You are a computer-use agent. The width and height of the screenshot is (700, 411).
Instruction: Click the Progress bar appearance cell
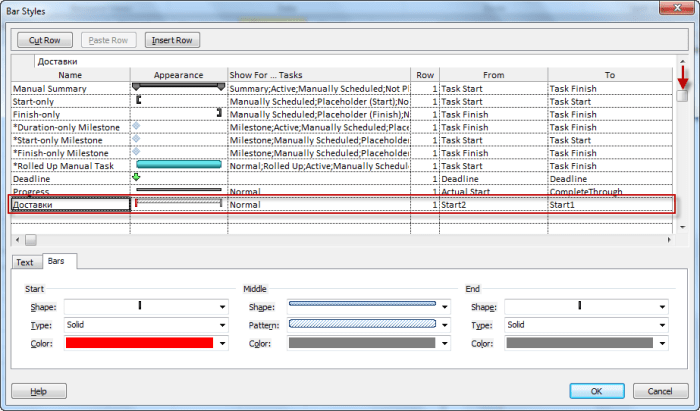[178, 190]
